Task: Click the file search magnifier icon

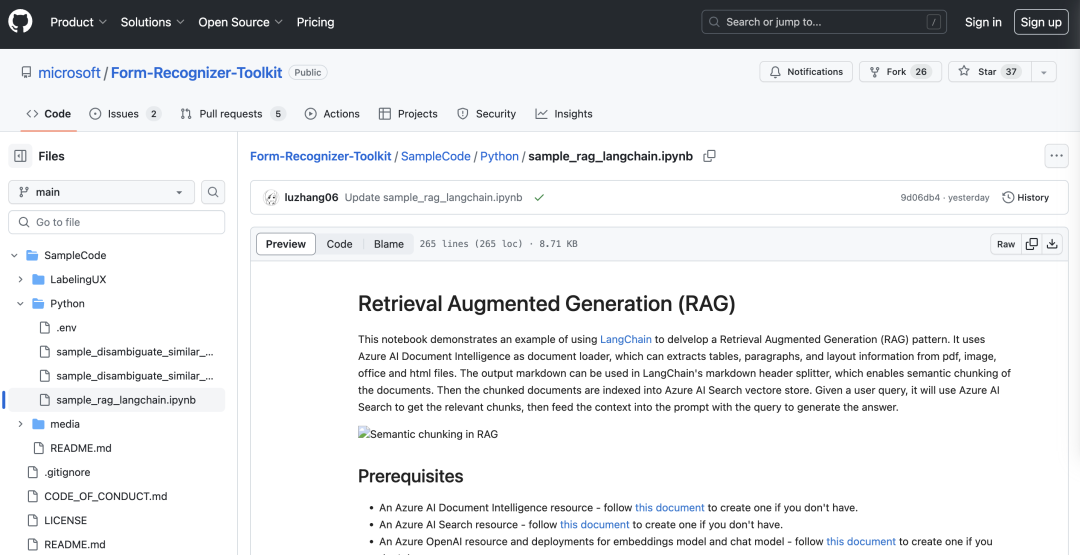Action: point(213,192)
